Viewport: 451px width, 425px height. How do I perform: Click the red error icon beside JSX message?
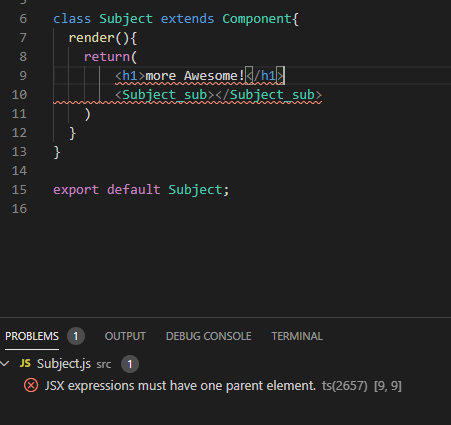[31, 386]
